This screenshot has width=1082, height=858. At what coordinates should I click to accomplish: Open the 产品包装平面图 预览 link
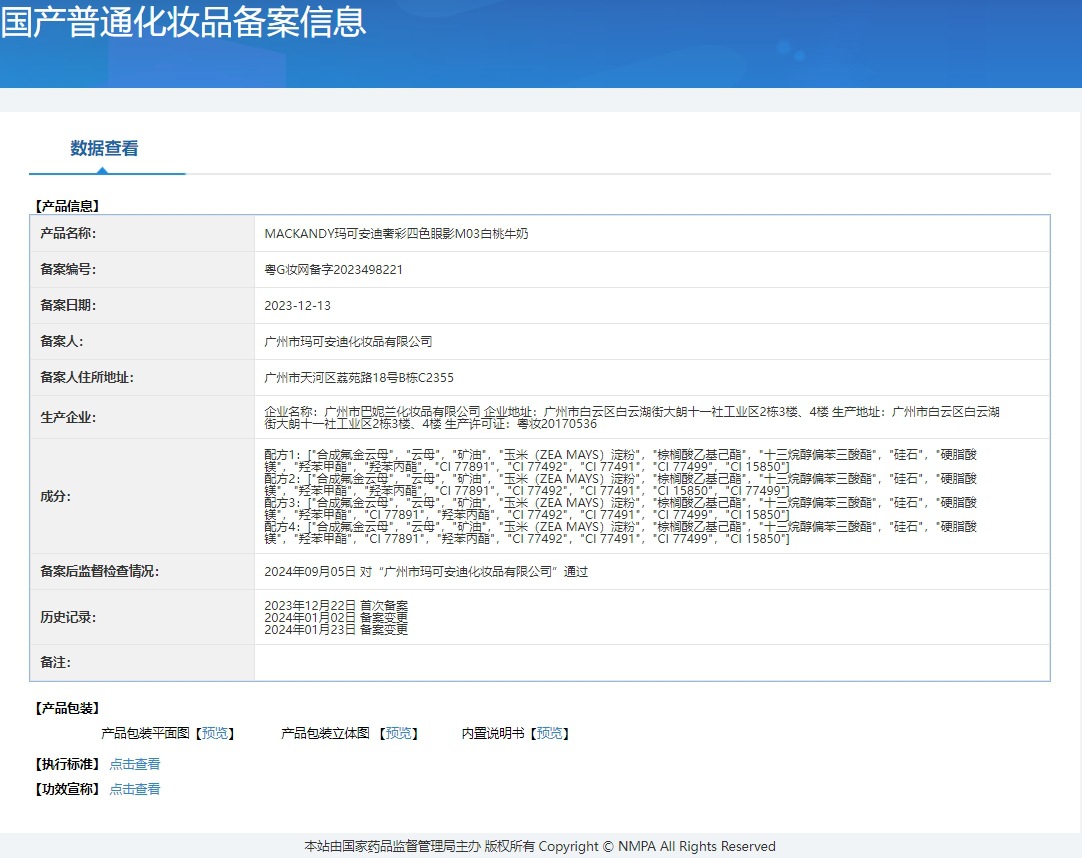[215, 733]
